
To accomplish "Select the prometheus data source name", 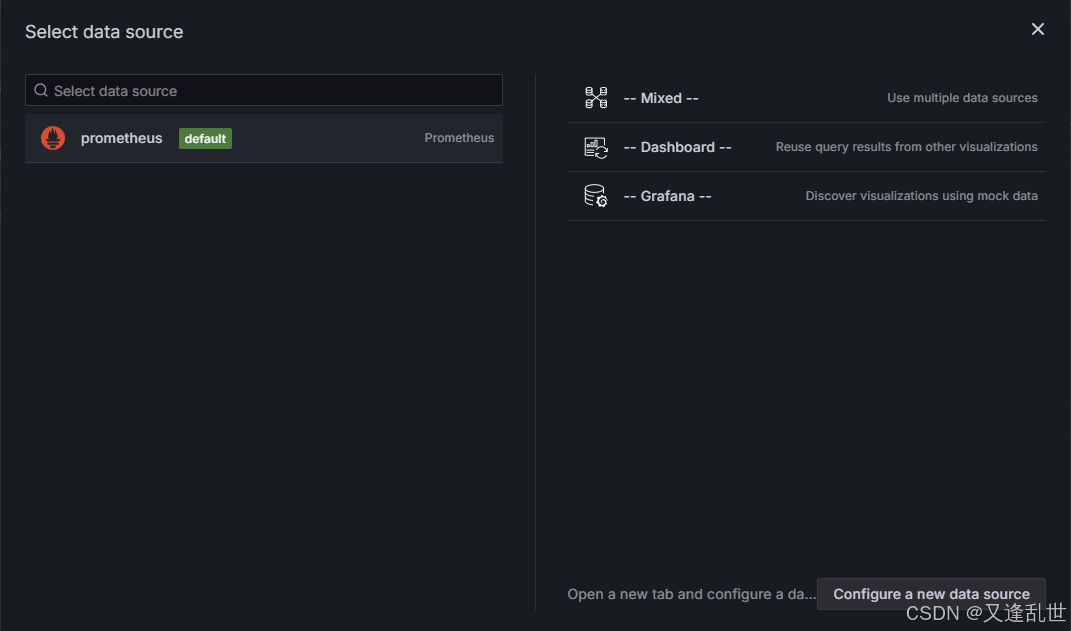I will (x=122, y=138).
